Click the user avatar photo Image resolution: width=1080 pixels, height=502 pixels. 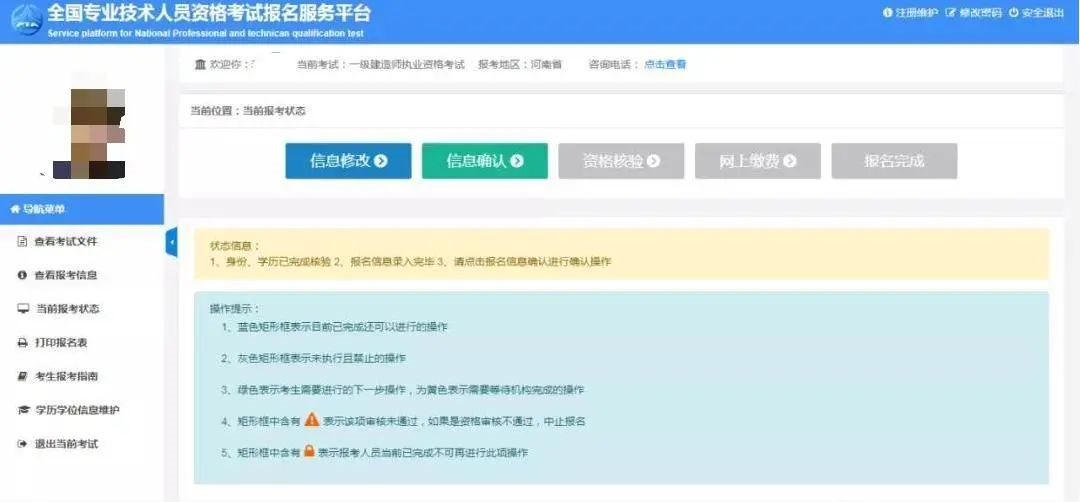pos(90,133)
